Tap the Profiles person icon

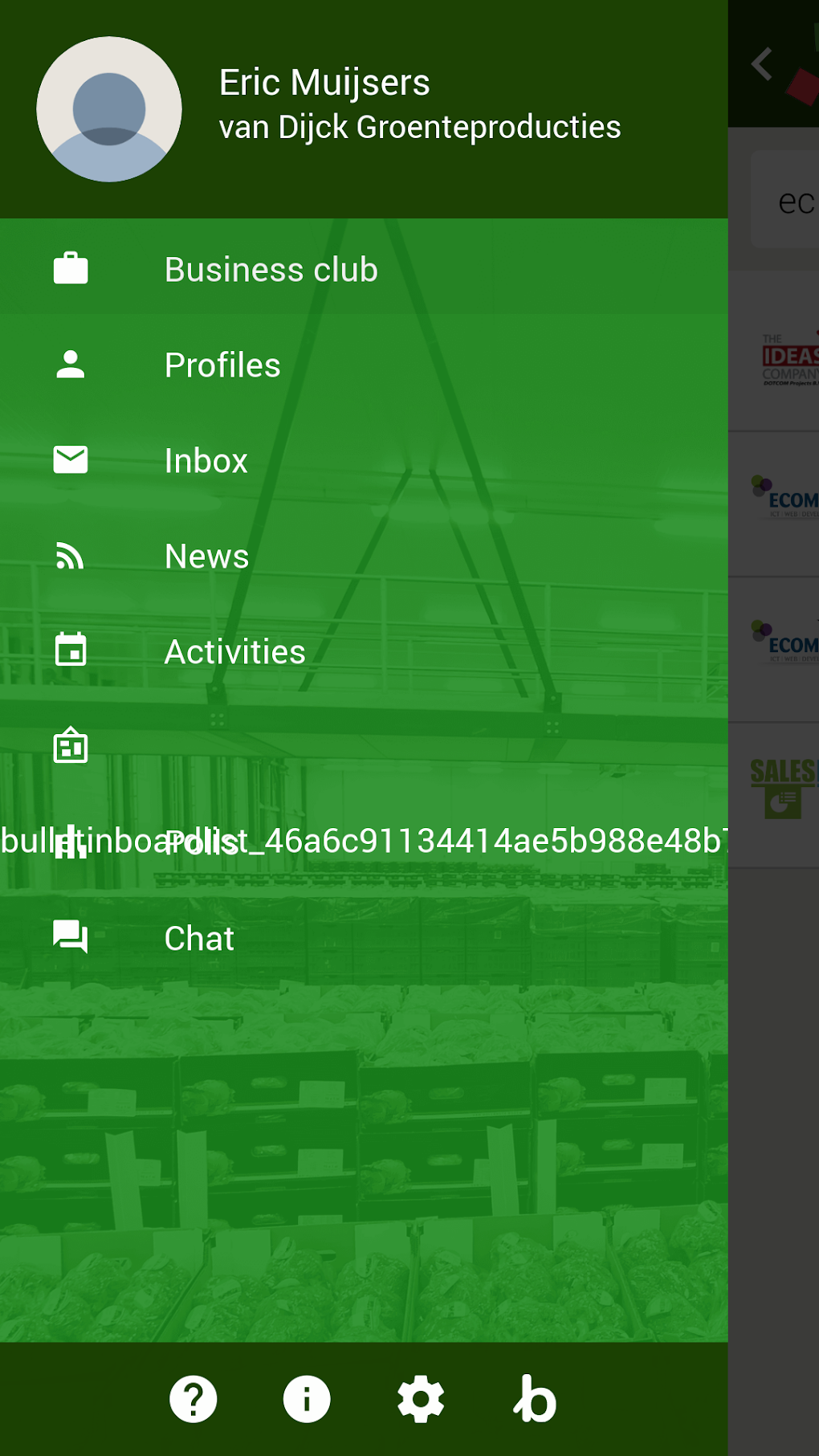[x=71, y=365]
